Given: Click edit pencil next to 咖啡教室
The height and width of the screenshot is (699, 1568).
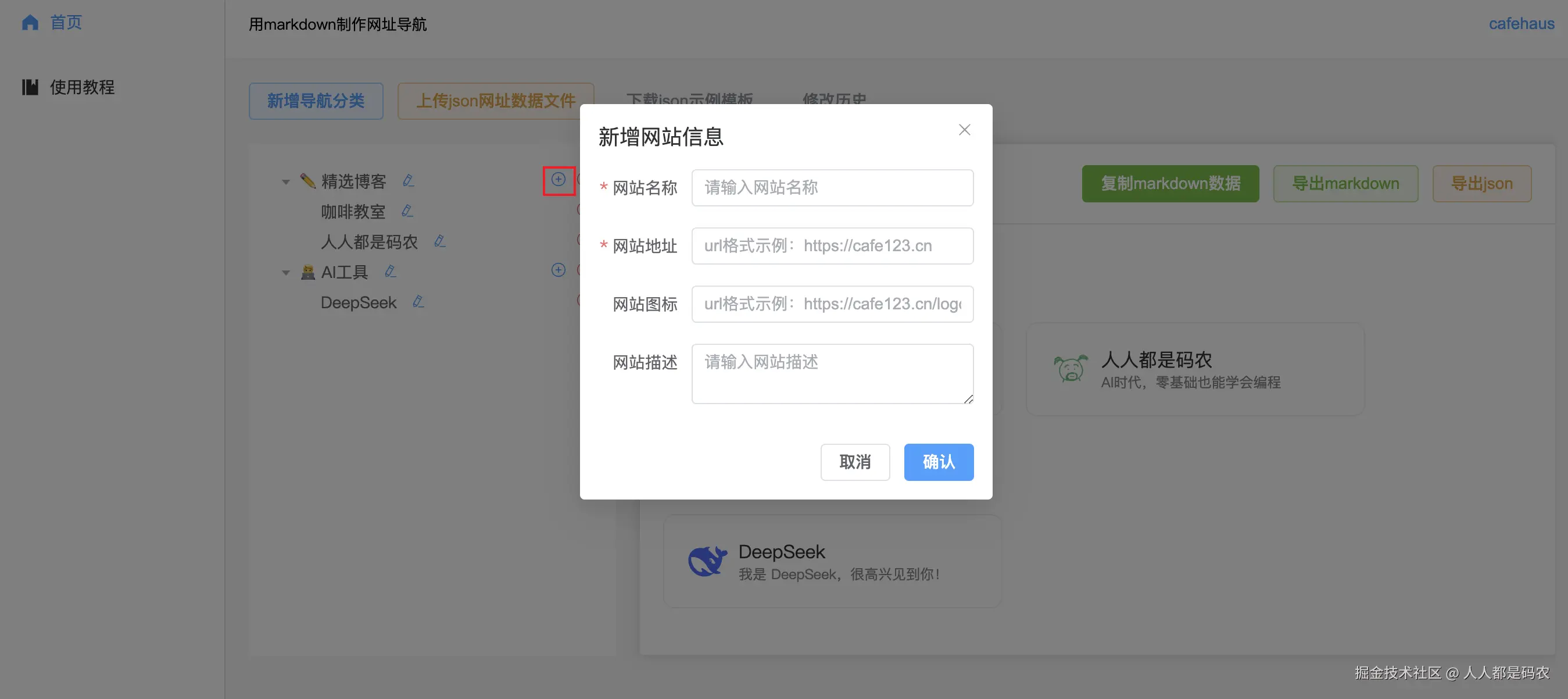Looking at the screenshot, I should pos(407,211).
